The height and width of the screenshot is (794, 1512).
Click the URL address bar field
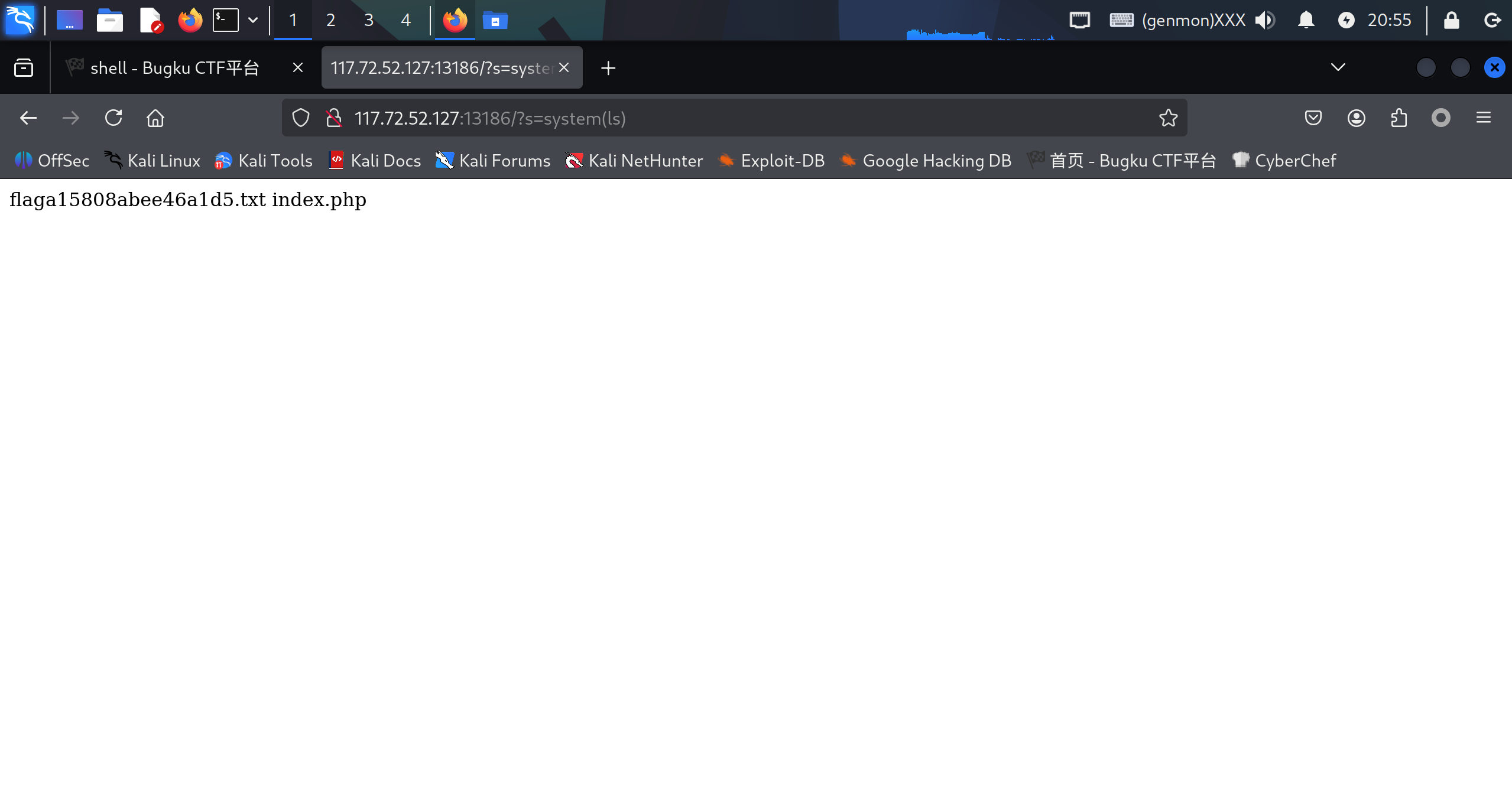[x=709, y=118]
